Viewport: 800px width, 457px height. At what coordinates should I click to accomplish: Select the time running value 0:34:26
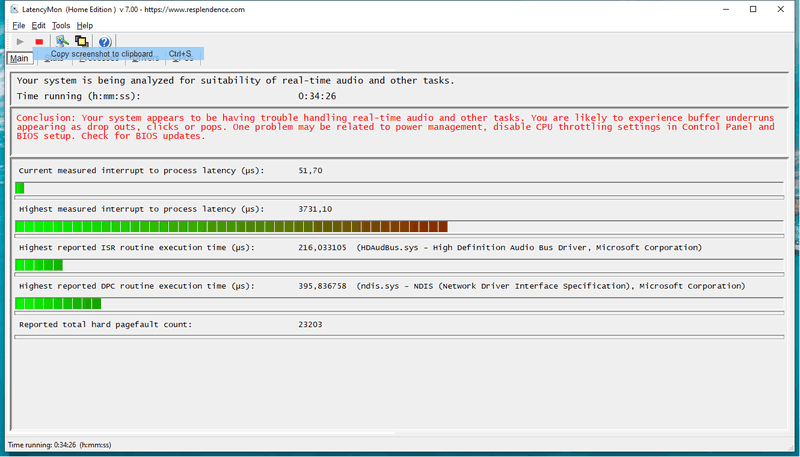[x=317, y=96]
